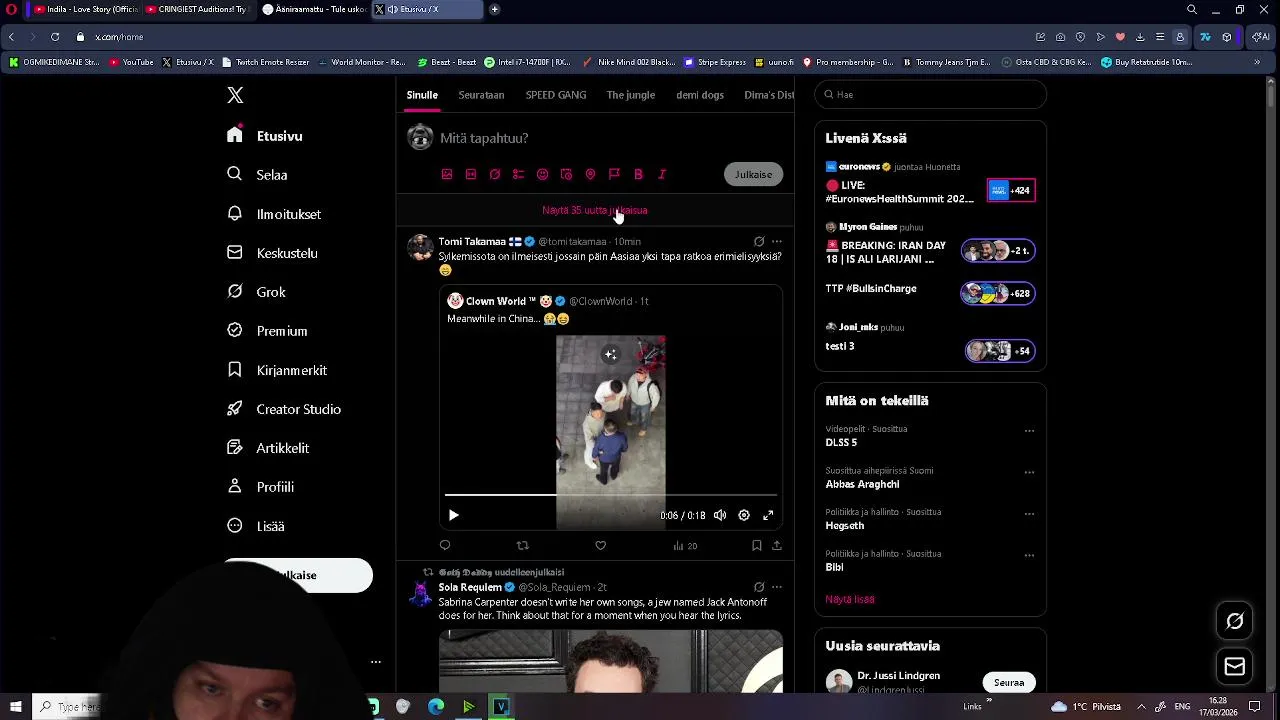Screen dimensions: 1280x720
Task: Reply to Tomi Takamaa's post
Action: coord(445,545)
